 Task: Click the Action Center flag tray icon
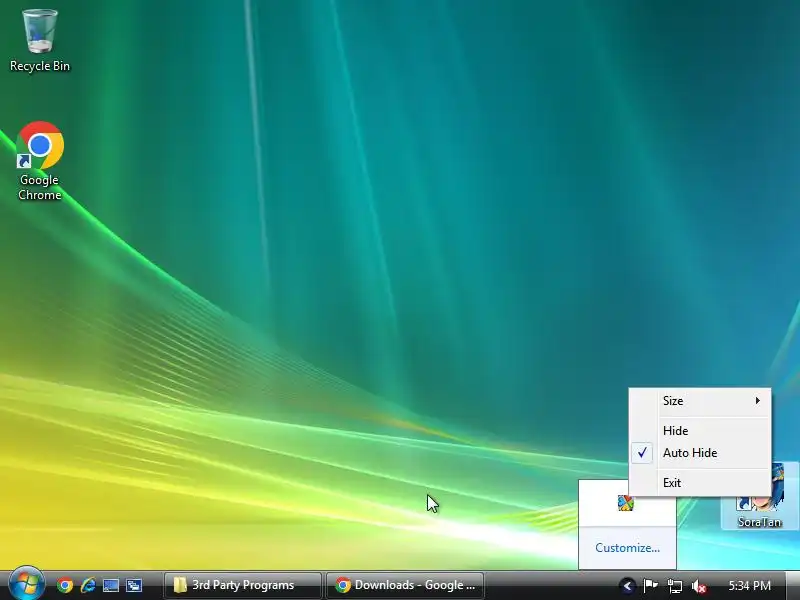(650, 586)
